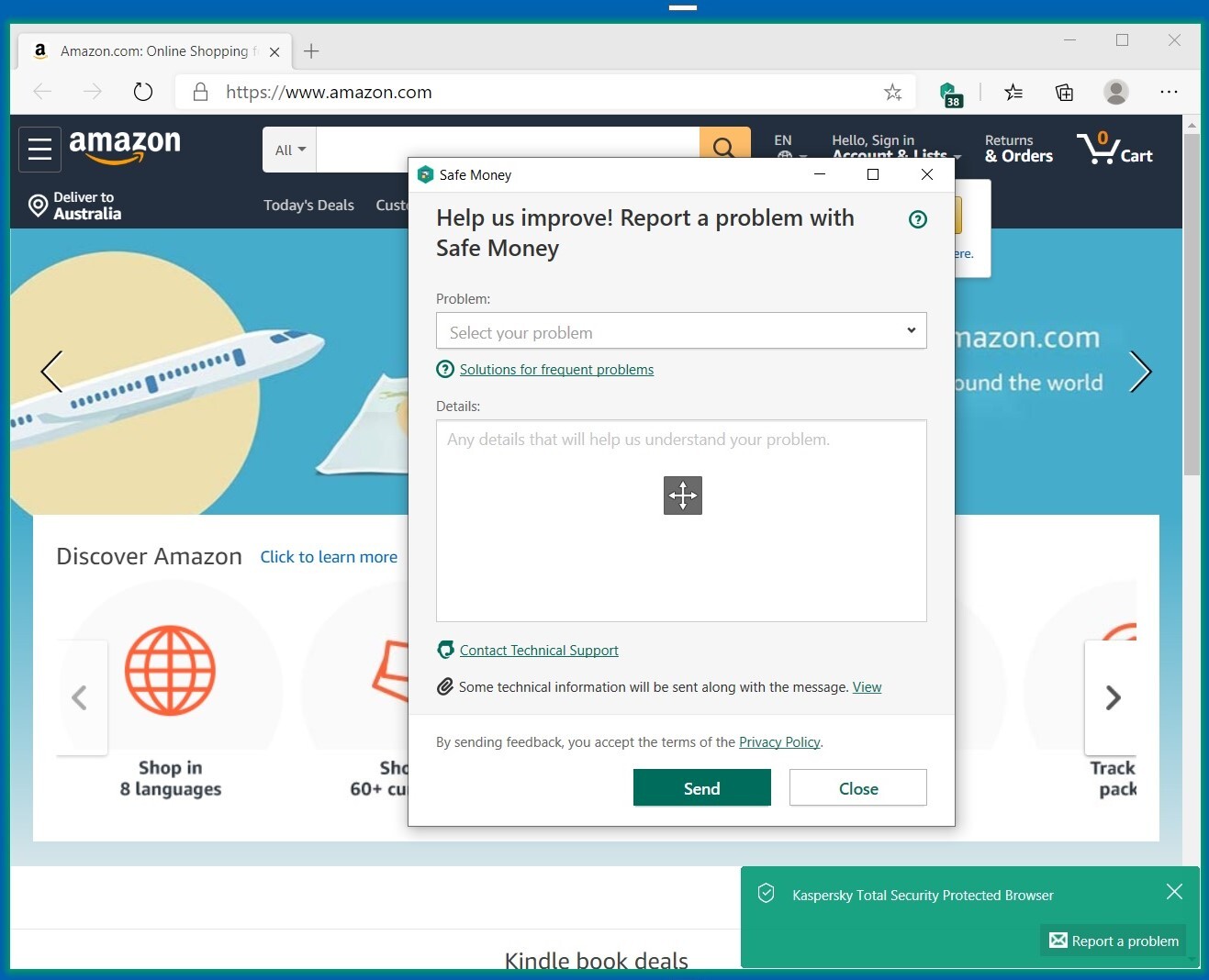Open the Amazon shopping cart
Screen dimensions: 1209x980
[x=1114, y=148]
